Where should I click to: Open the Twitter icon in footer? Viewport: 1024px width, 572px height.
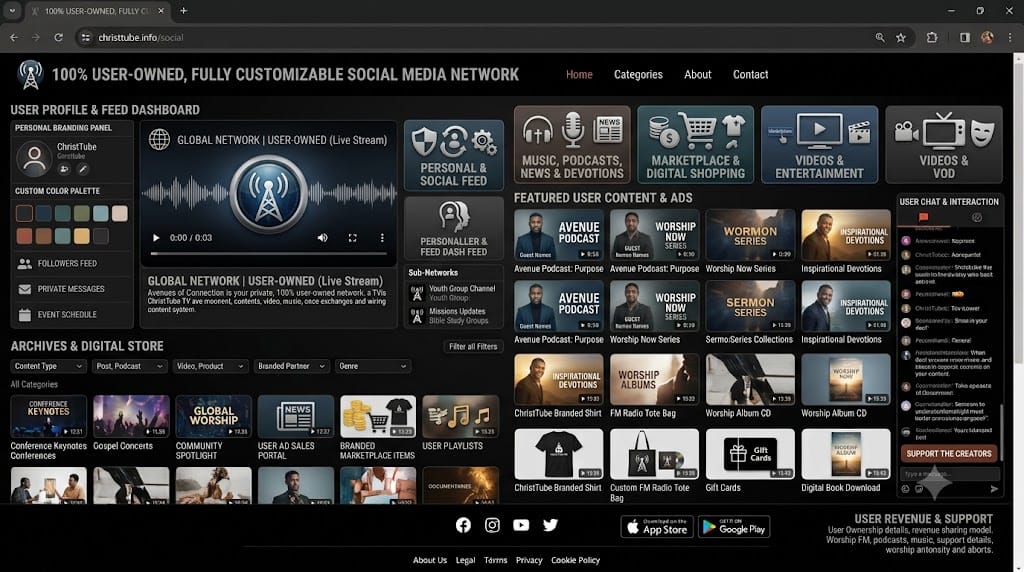(550, 525)
